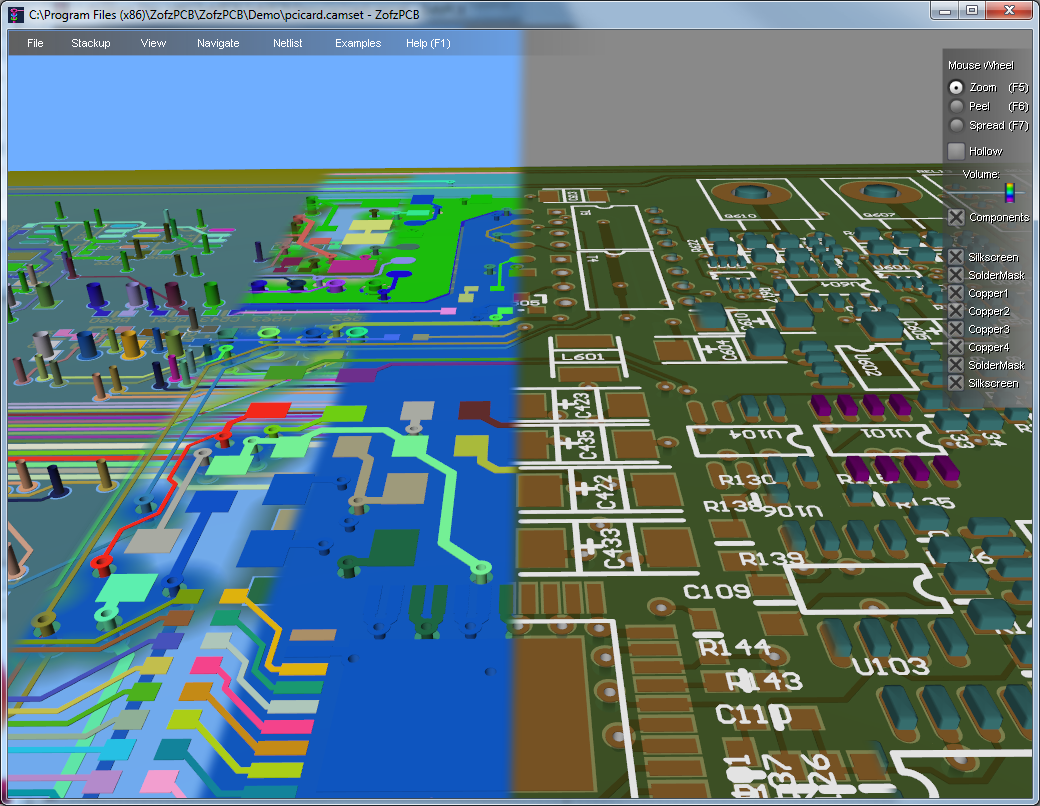This screenshot has width=1040, height=806.
Task: Select the Peel mouse wheel mode
Action: pyautogui.click(x=956, y=106)
